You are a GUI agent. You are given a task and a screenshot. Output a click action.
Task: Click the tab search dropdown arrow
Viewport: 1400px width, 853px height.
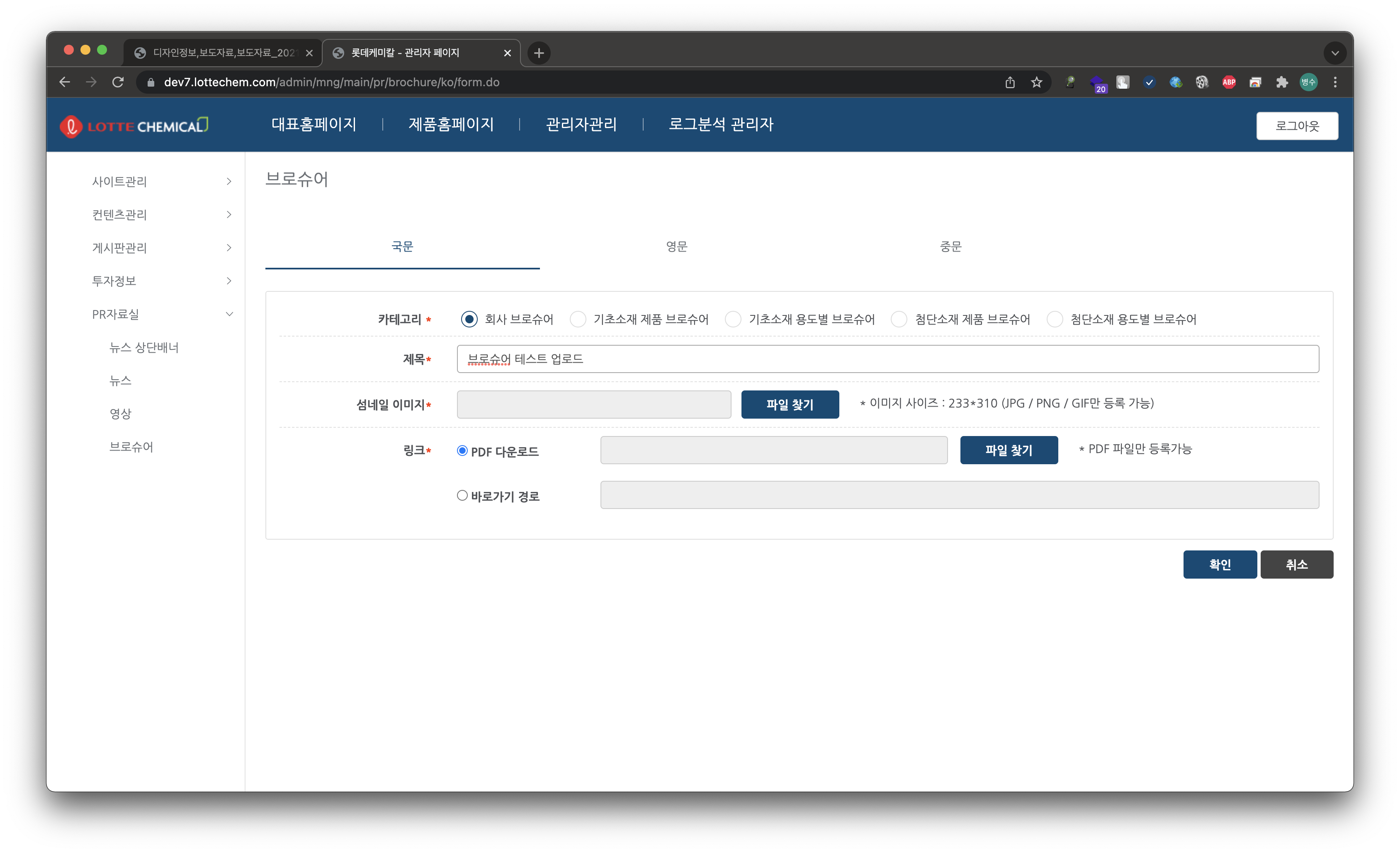[x=1334, y=53]
